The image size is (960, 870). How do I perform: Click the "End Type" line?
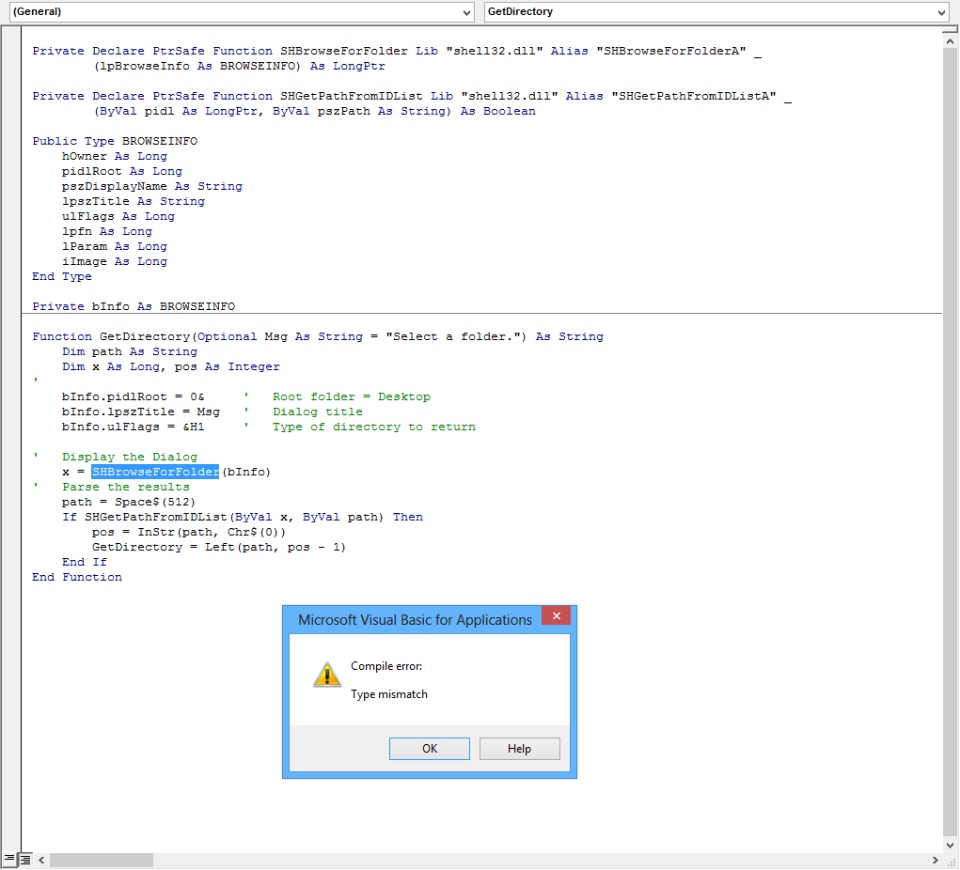(x=62, y=276)
